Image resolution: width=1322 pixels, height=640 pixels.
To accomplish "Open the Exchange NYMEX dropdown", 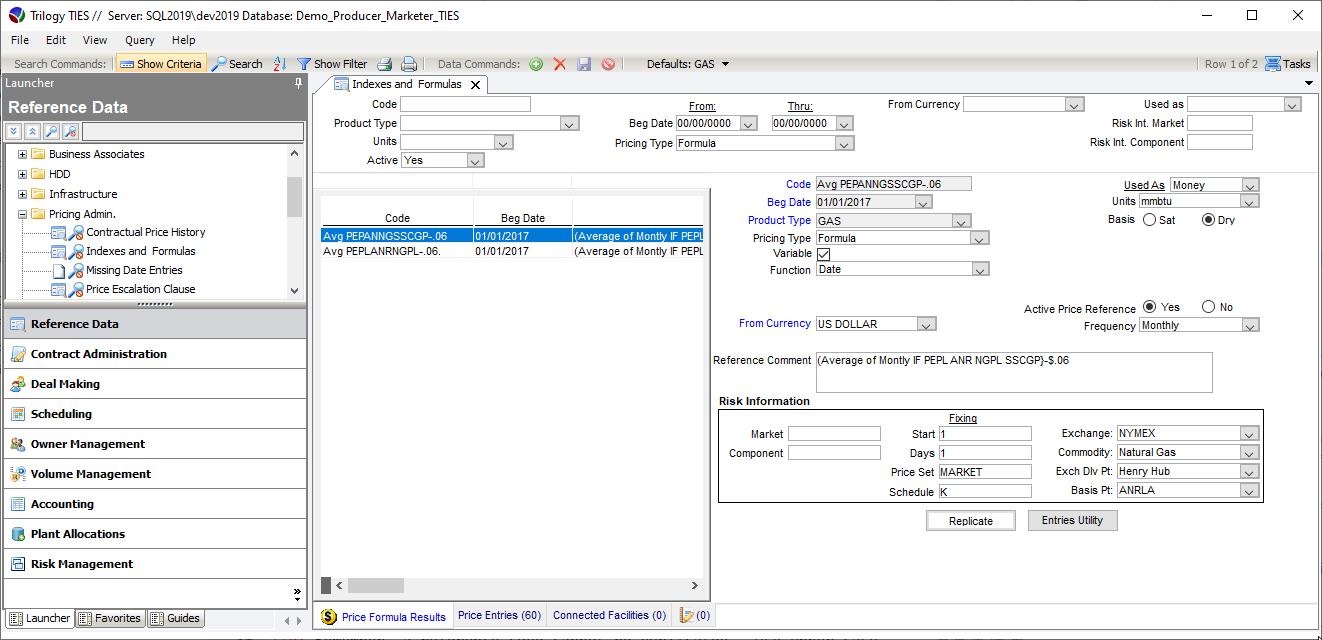I will [x=1248, y=434].
